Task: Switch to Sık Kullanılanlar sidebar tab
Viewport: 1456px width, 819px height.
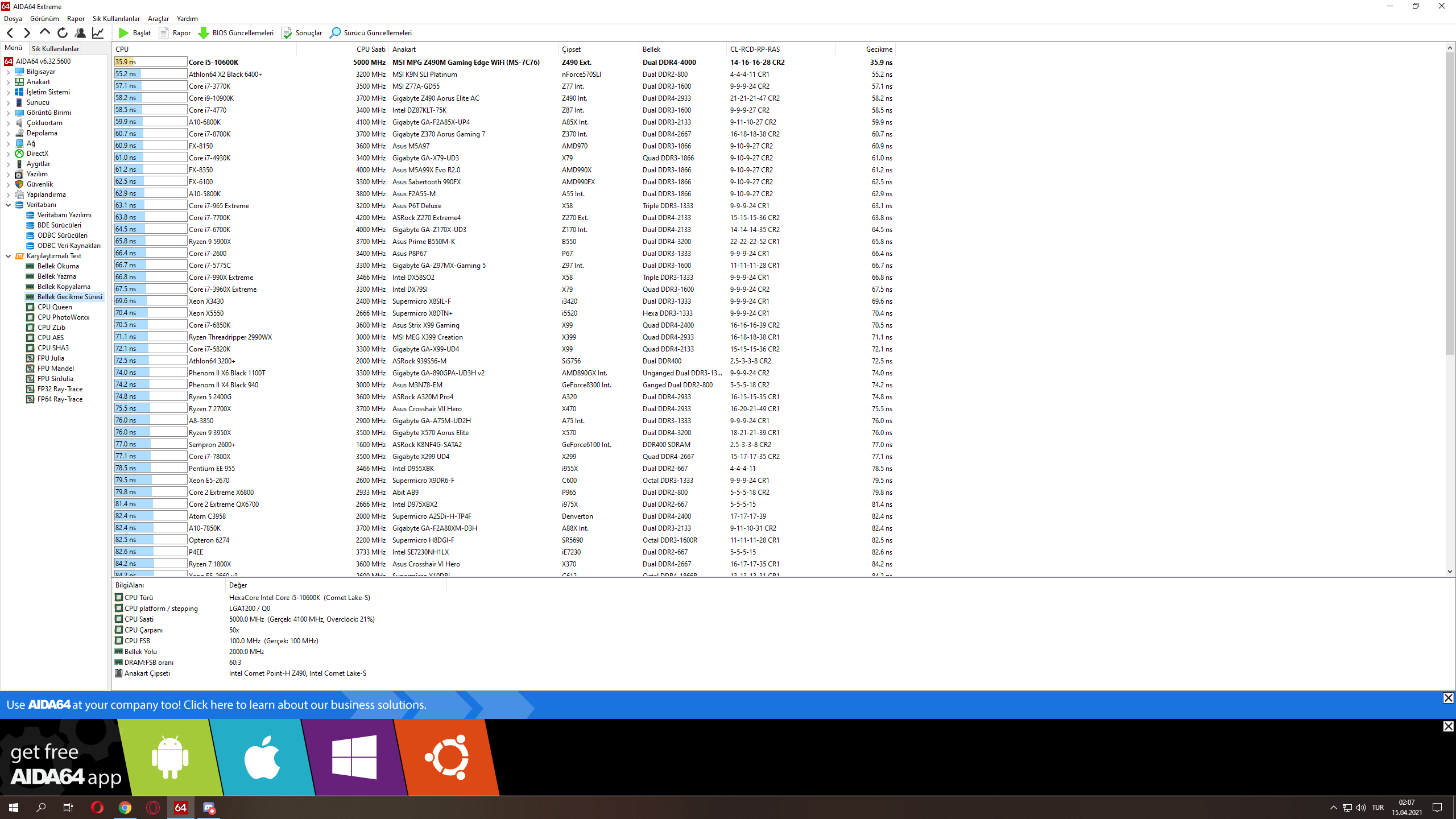Action: [x=55, y=49]
